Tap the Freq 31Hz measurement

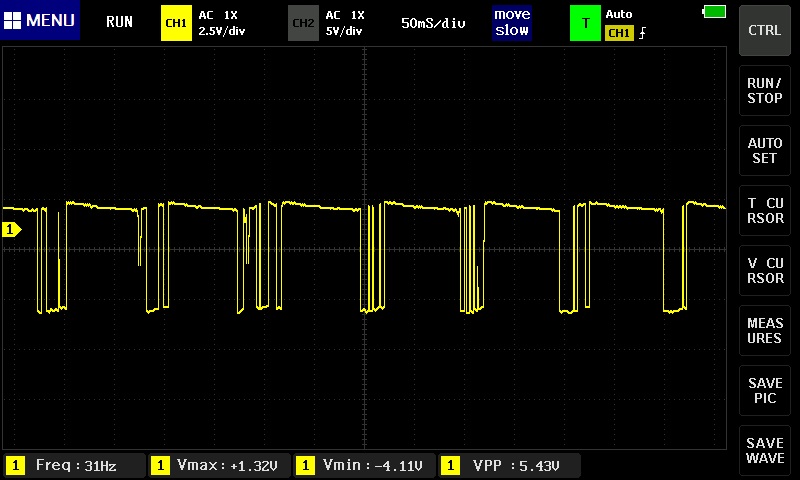76,465
